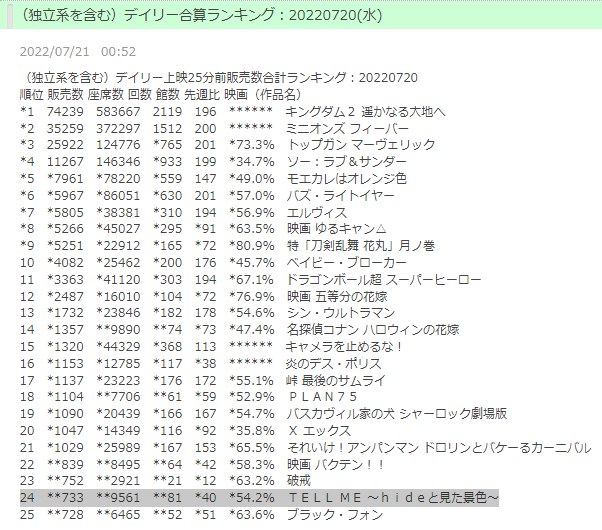The width and height of the screenshot is (602, 530).
Task: Select the title シン・ウルトラマン
Action: click(x=341, y=313)
